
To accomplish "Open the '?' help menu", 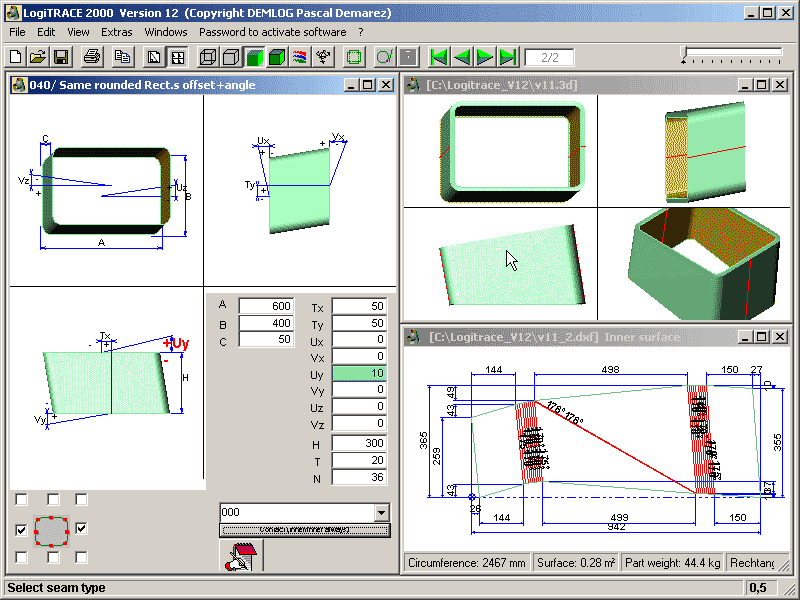I will click(x=361, y=32).
